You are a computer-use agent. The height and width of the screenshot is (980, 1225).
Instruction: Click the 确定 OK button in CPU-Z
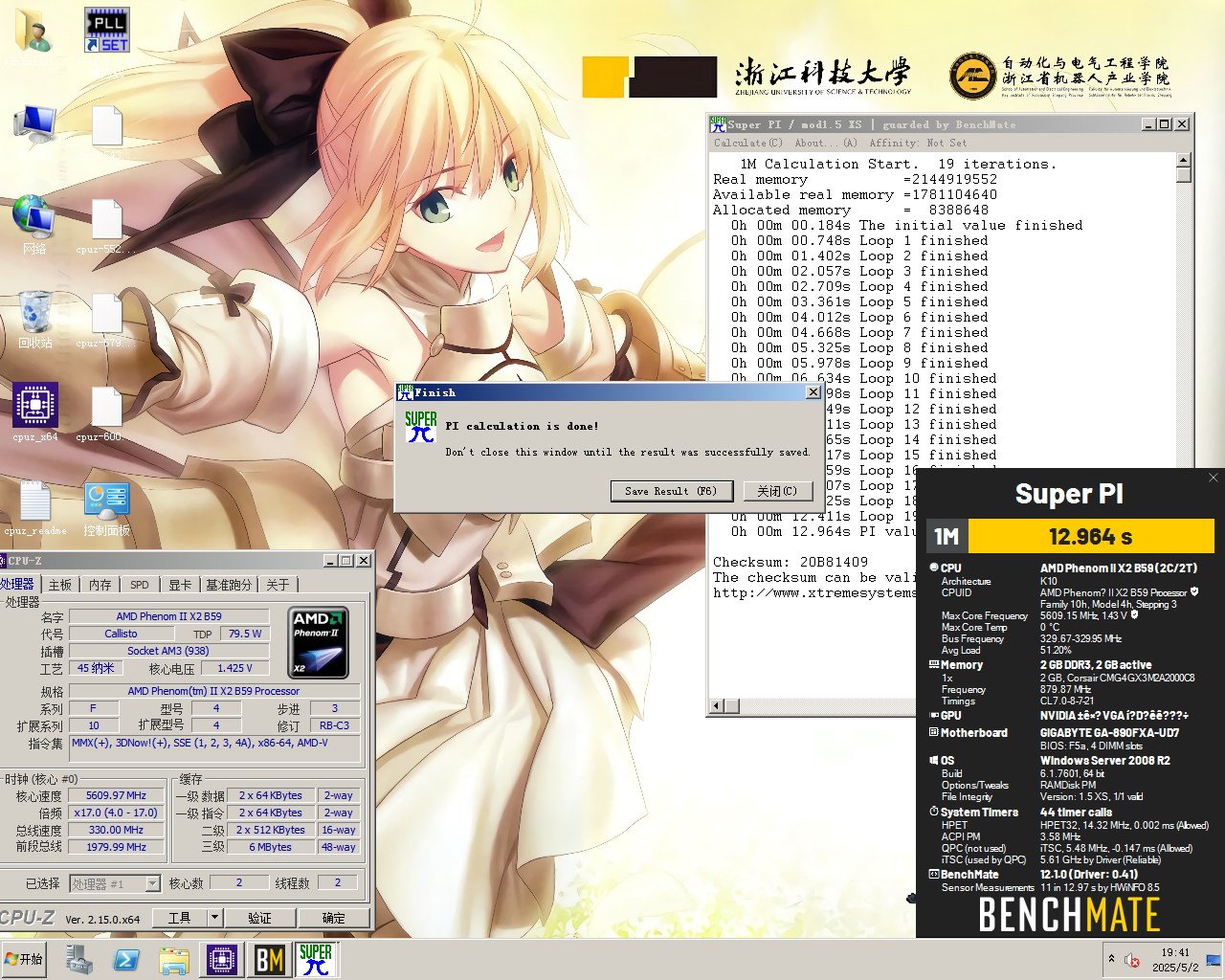point(334,918)
